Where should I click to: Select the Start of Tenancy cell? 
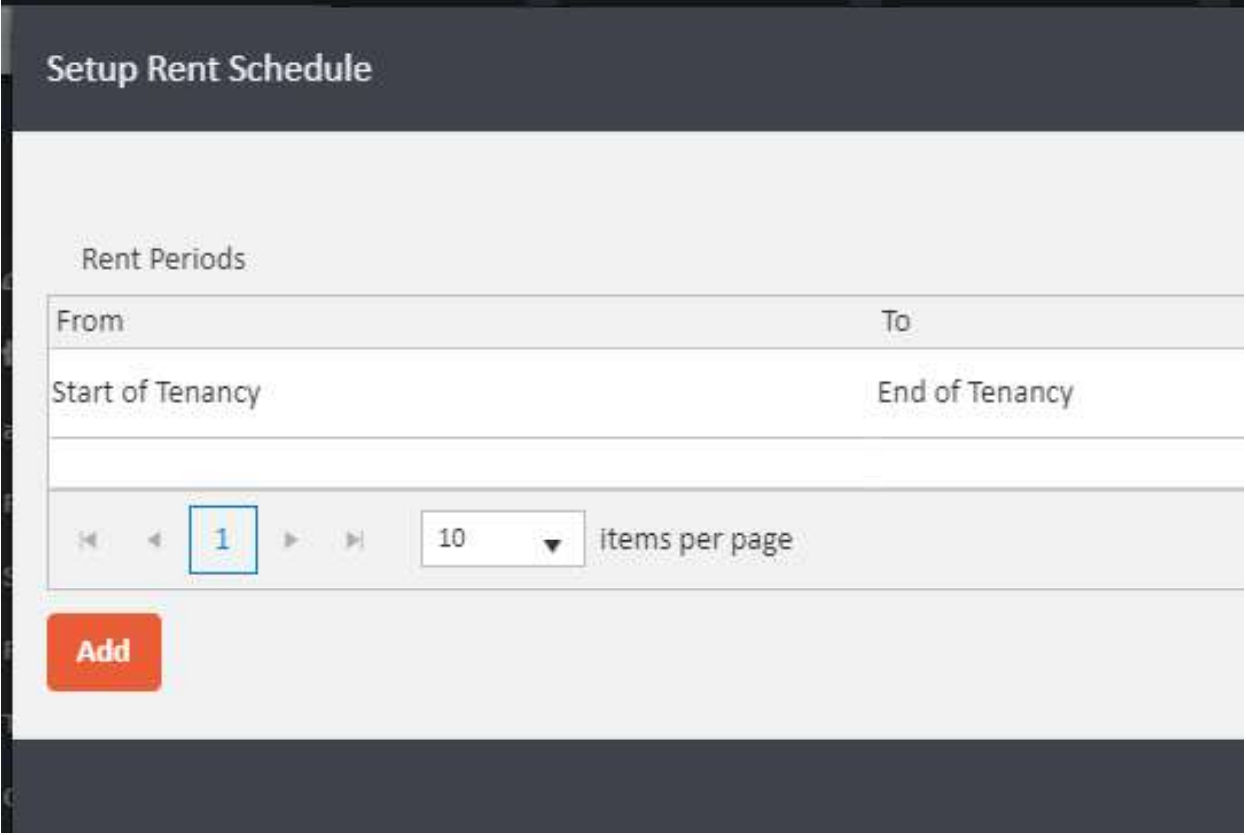point(156,392)
